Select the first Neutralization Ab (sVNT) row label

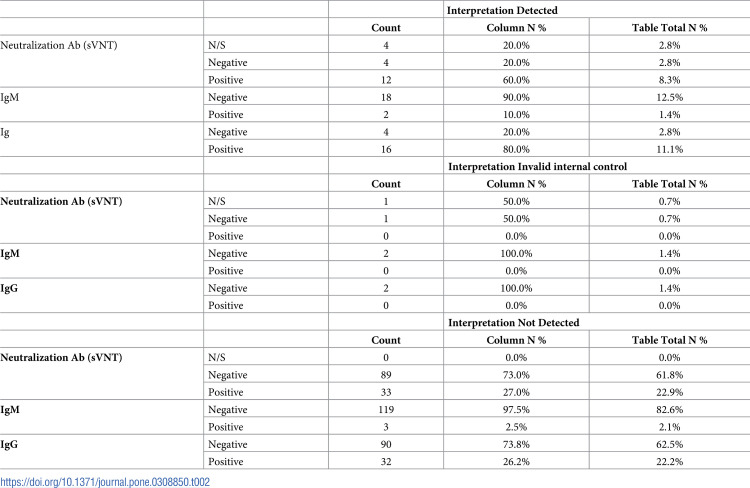pyautogui.click(x=59, y=45)
